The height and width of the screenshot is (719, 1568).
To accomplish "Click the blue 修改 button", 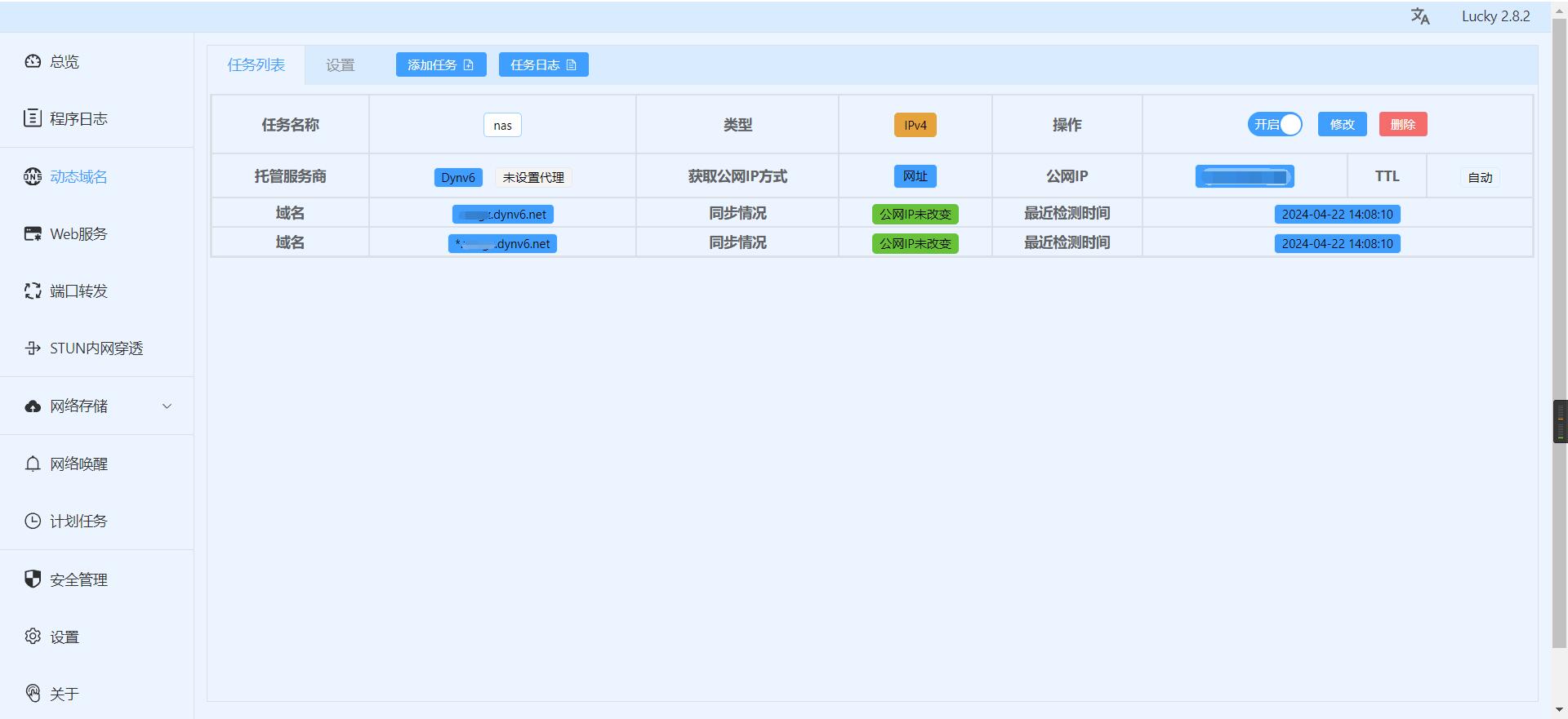I will pyautogui.click(x=1342, y=125).
